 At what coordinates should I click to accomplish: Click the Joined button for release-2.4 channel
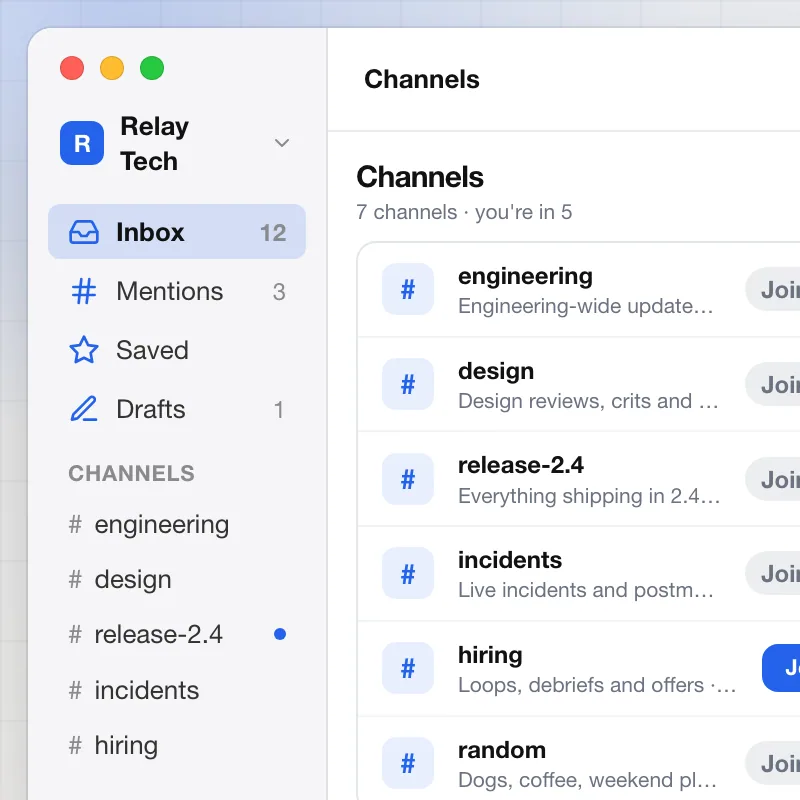click(x=773, y=480)
